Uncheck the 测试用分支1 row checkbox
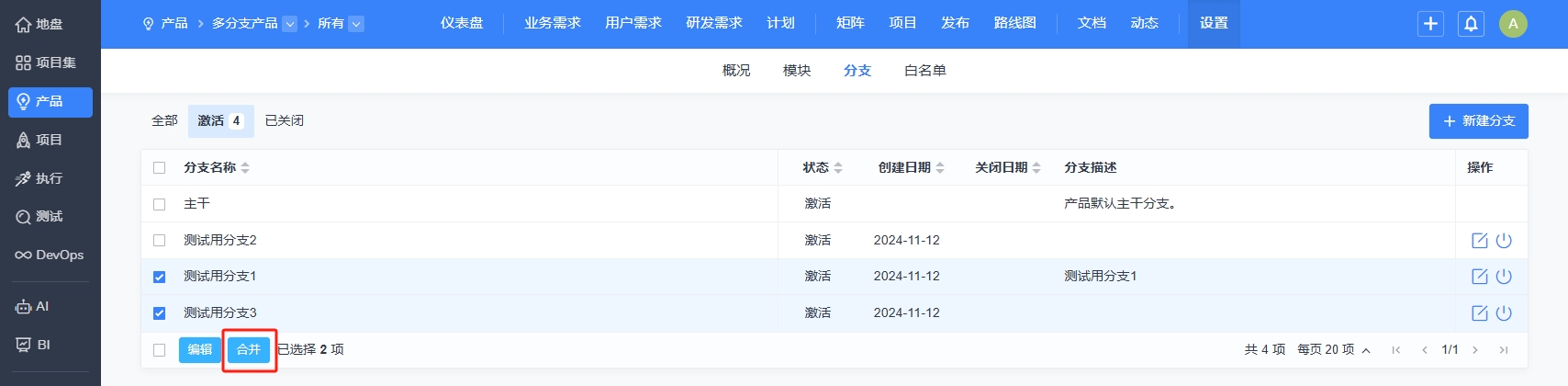This screenshot has width=1568, height=386. pyautogui.click(x=160, y=277)
